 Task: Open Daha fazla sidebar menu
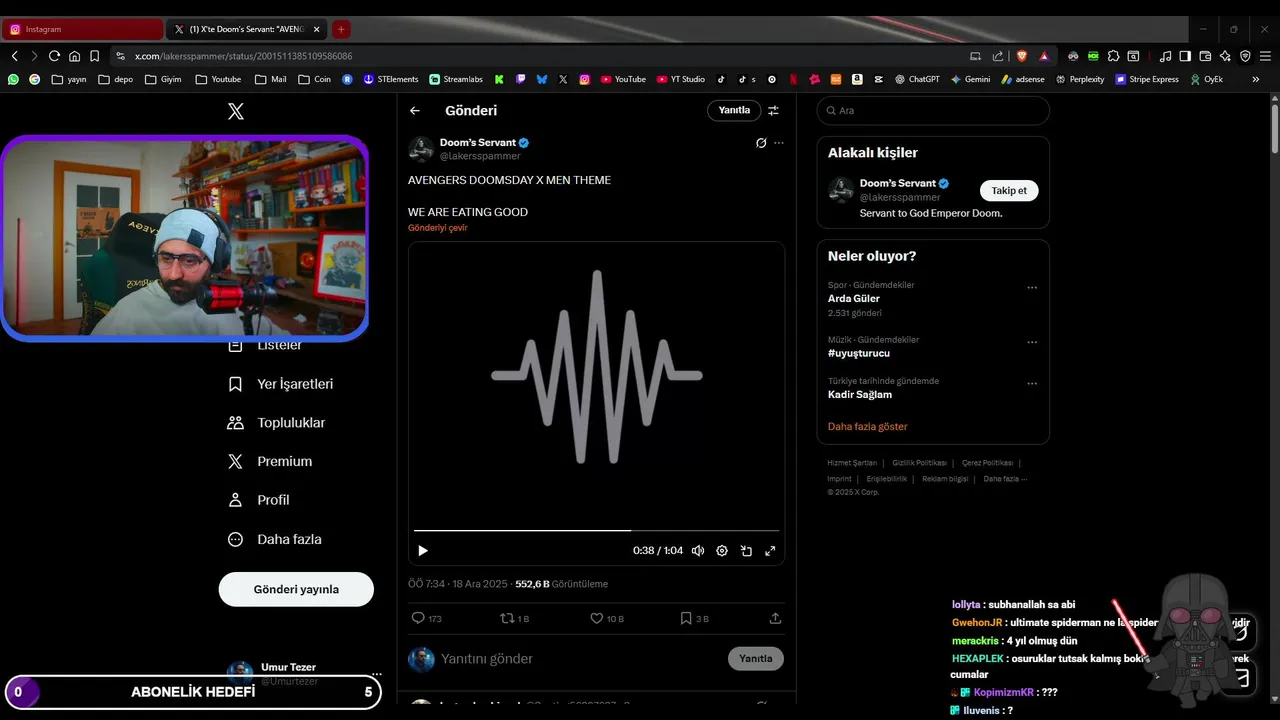[x=275, y=539]
